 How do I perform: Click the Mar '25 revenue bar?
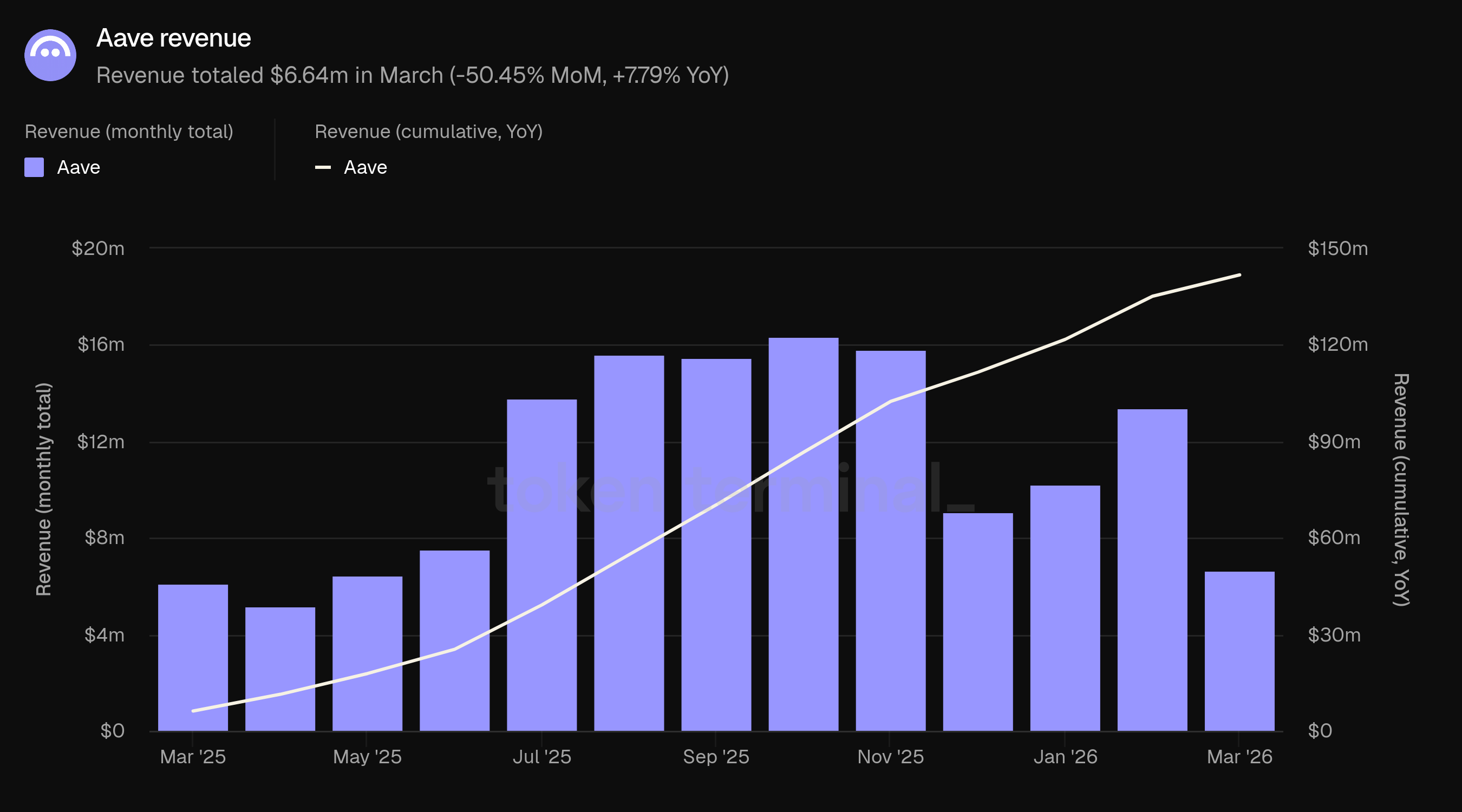[193, 657]
